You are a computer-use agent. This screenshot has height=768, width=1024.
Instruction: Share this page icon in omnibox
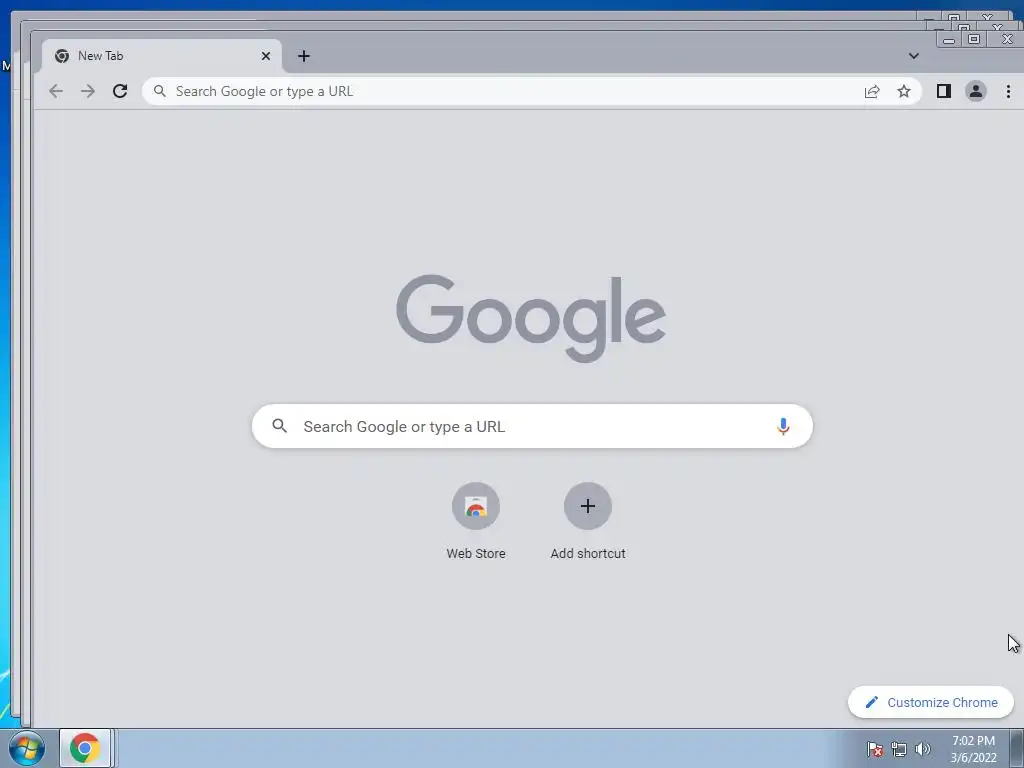pyautogui.click(x=872, y=91)
